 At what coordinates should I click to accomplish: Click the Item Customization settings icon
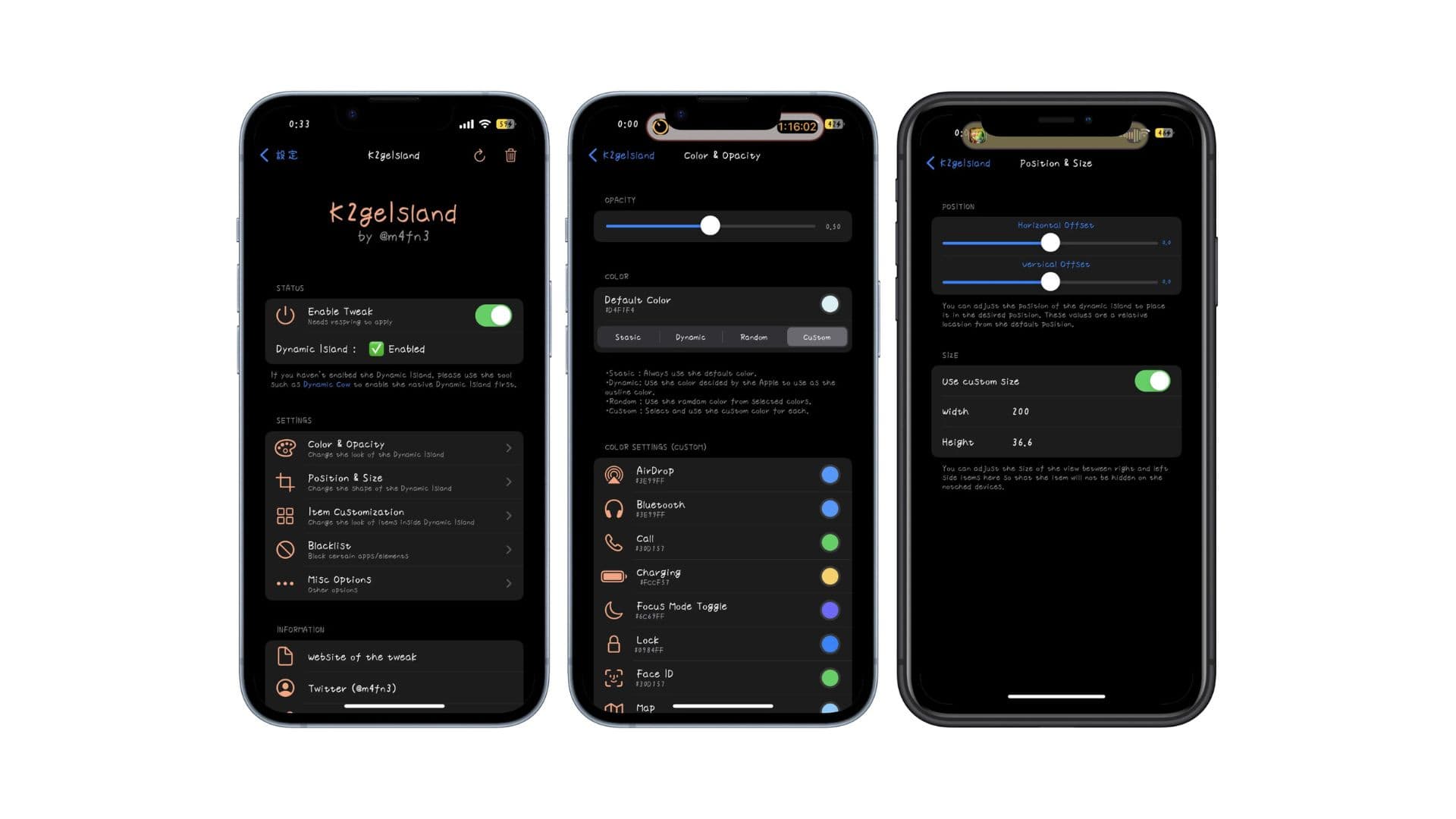coord(284,516)
